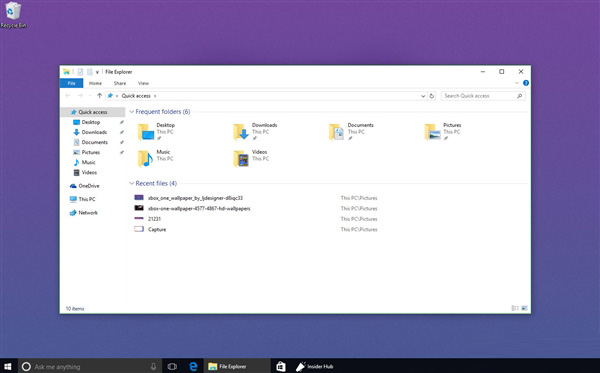Click the Cortana microphone icon
The width and height of the screenshot is (600, 373).
click(153, 366)
